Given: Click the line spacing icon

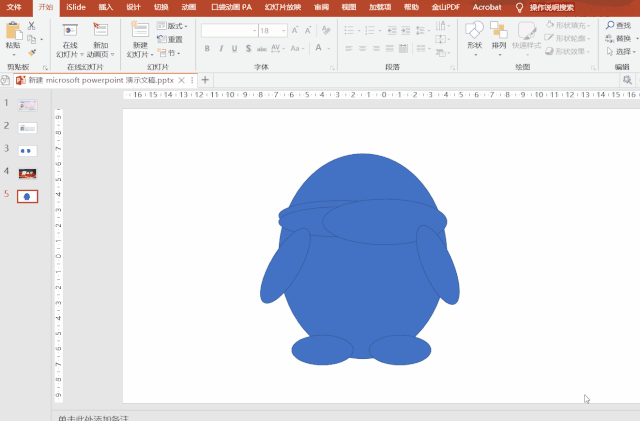Looking at the screenshot, I should tap(420, 30).
